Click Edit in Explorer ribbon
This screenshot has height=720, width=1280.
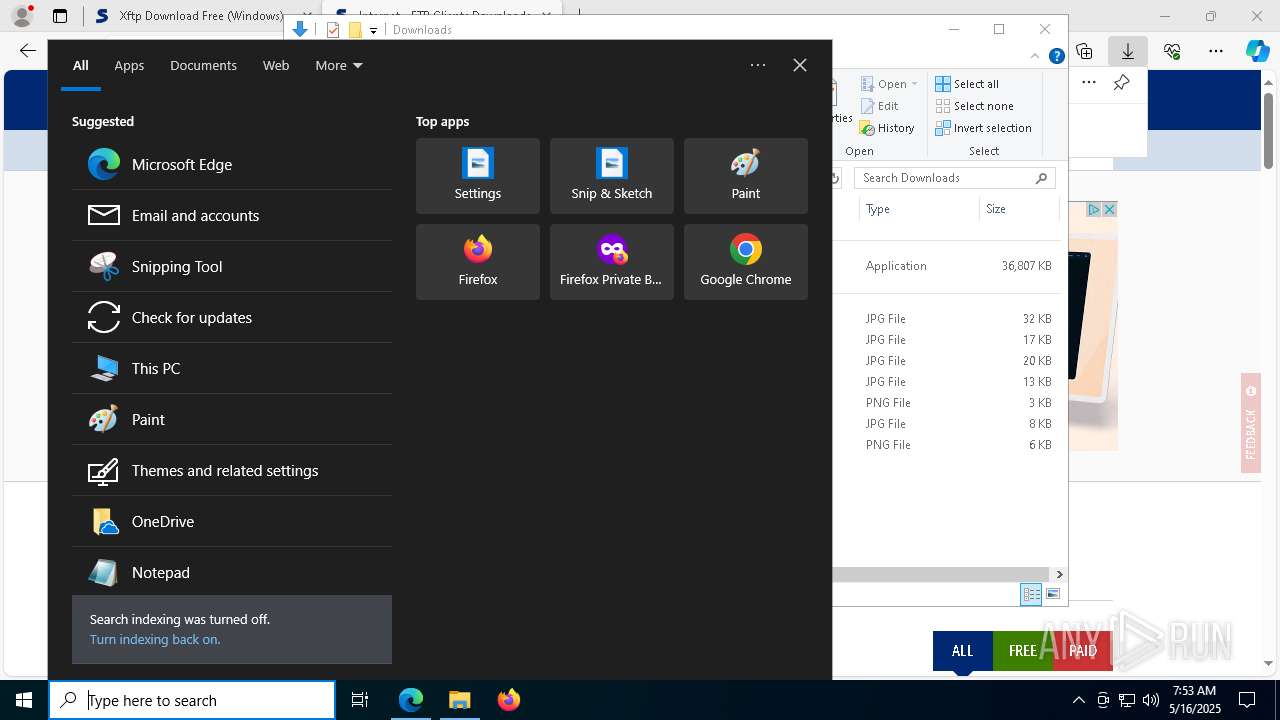[x=879, y=106]
